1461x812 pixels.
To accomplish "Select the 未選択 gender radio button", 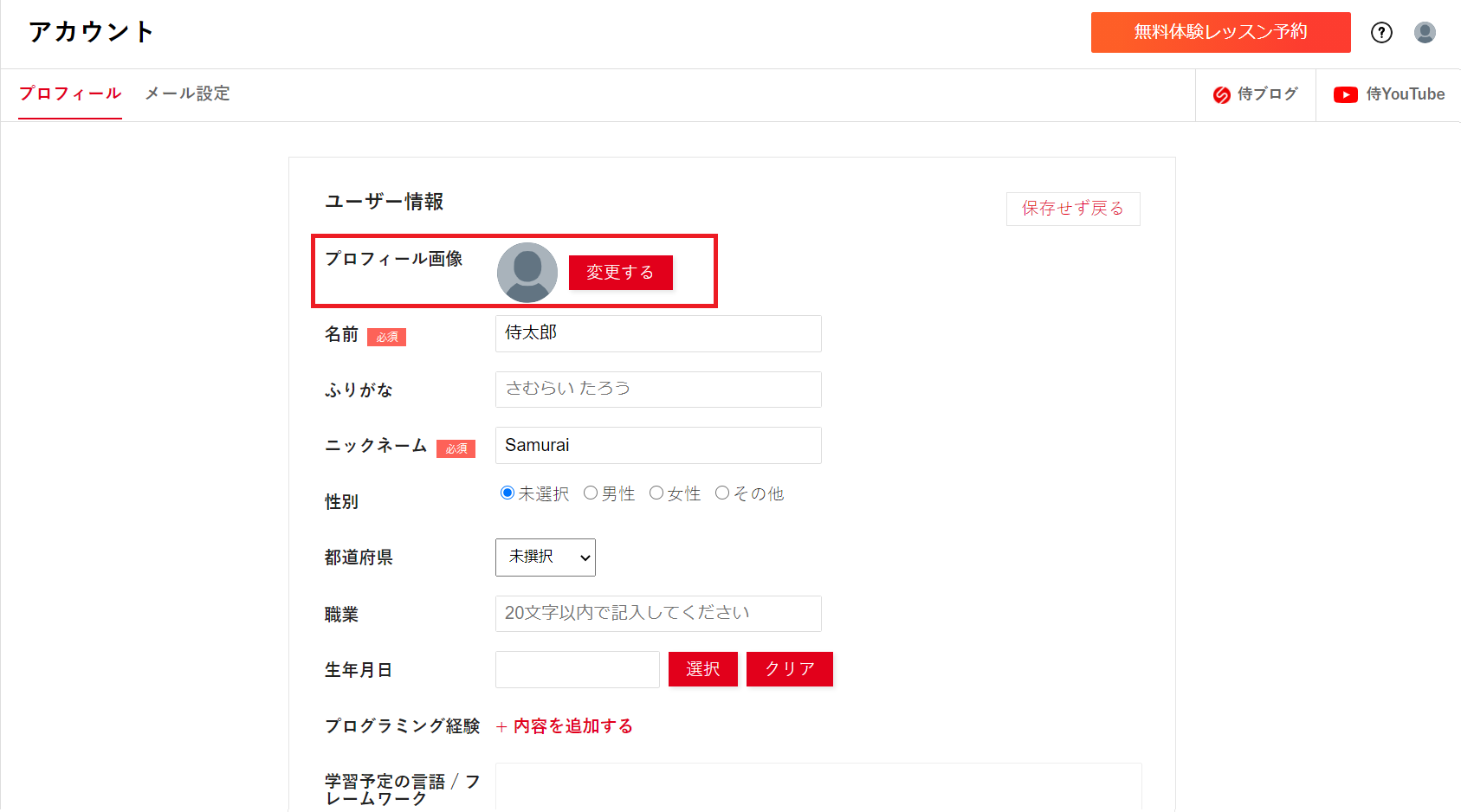I will pos(507,493).
